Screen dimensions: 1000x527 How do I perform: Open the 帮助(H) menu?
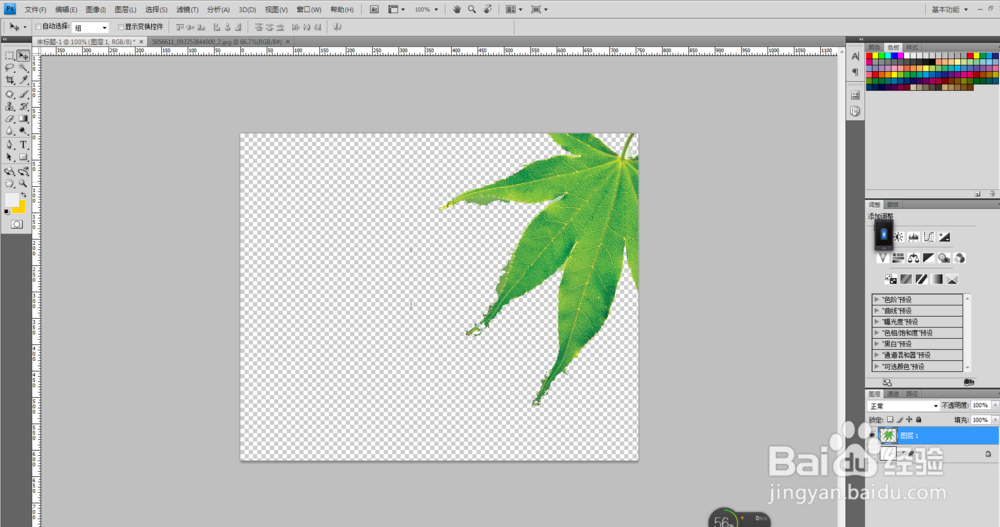point(342,10)
